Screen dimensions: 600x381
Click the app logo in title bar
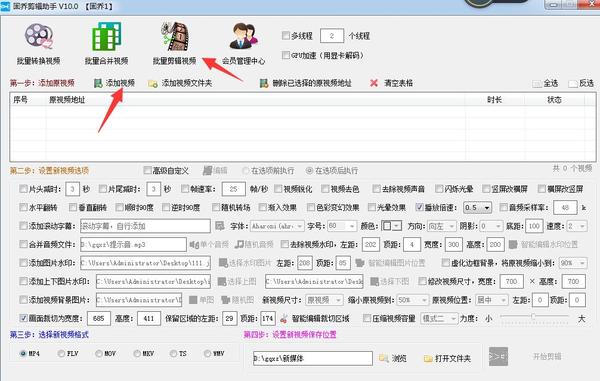point(5,6)
